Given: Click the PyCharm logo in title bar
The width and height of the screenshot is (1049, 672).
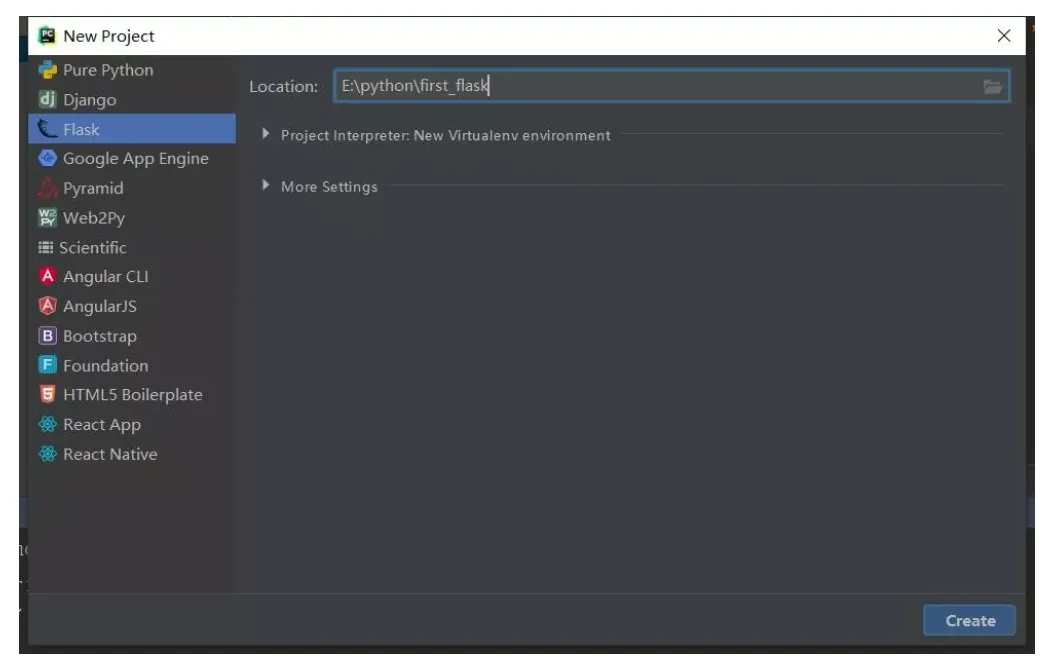Looking at the screenshot, I should 47,35.
